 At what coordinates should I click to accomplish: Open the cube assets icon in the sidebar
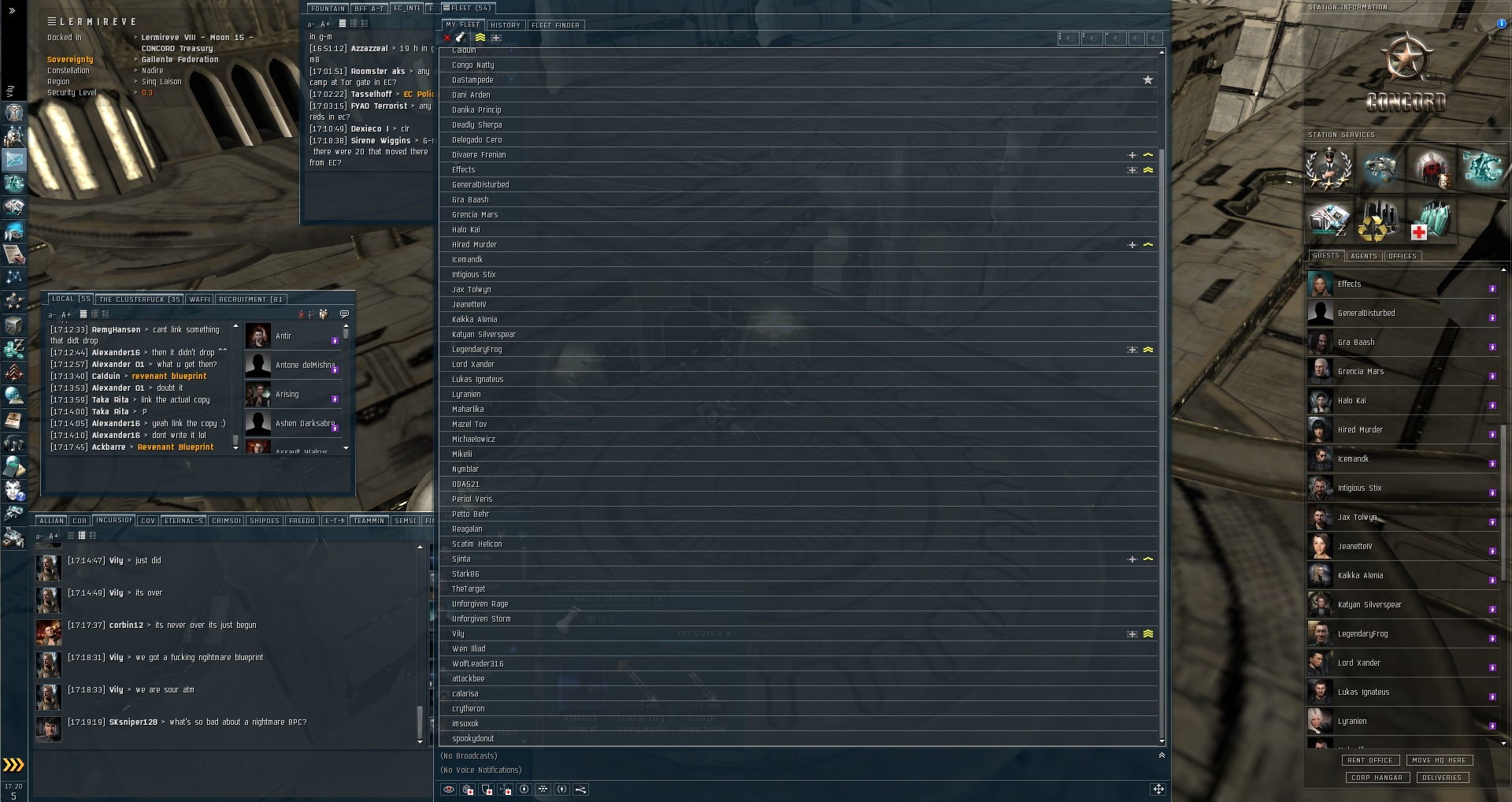[x=14, y=325]
